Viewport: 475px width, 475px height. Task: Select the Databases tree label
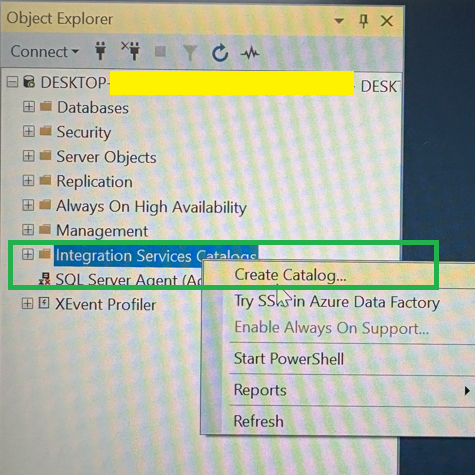click(93, 108)
